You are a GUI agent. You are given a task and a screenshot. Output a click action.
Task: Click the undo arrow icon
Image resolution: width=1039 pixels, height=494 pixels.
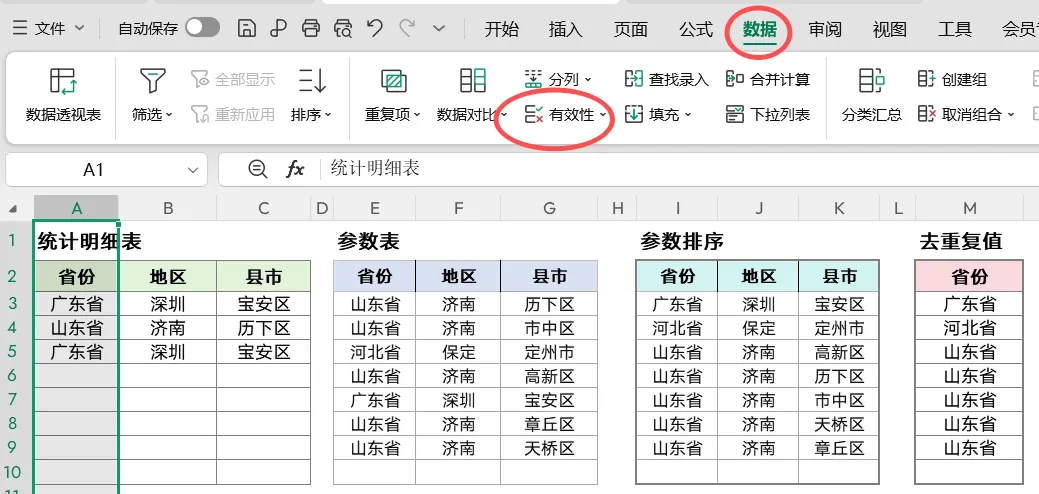[375, 28]
